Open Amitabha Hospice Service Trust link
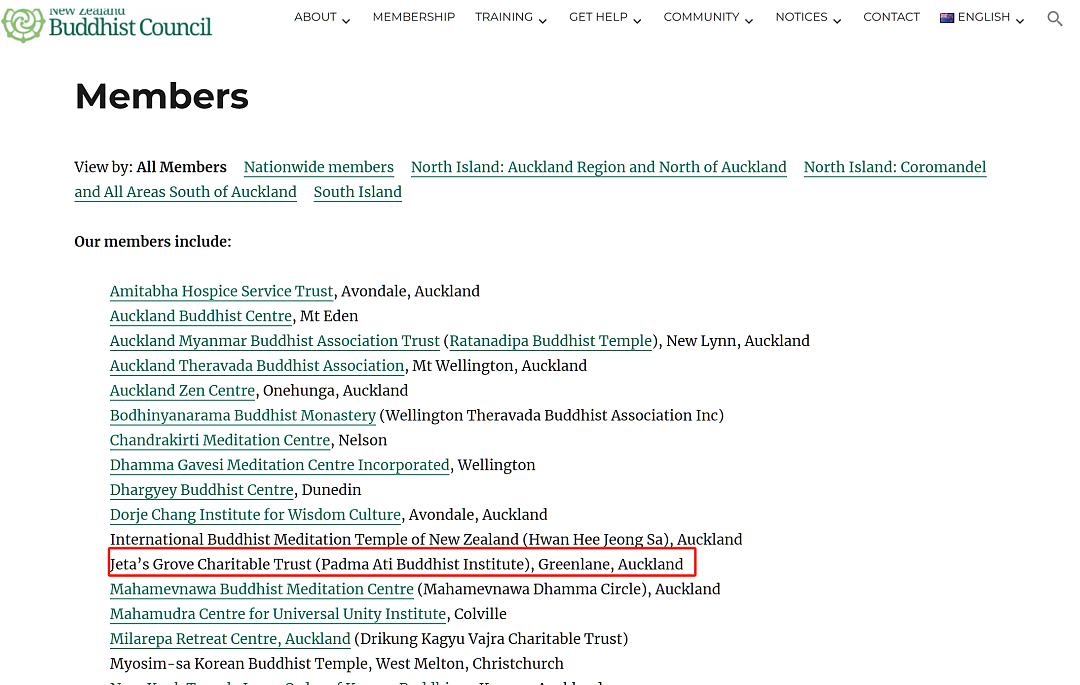 pyautogui.click(x=222, y=291)
